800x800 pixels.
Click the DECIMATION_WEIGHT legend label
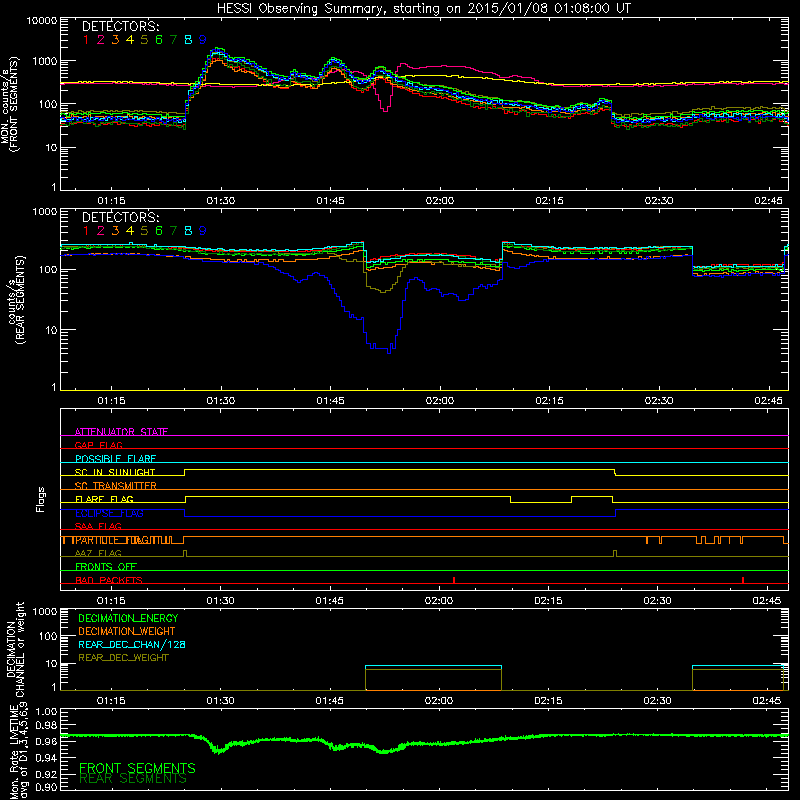coord(127,631)
